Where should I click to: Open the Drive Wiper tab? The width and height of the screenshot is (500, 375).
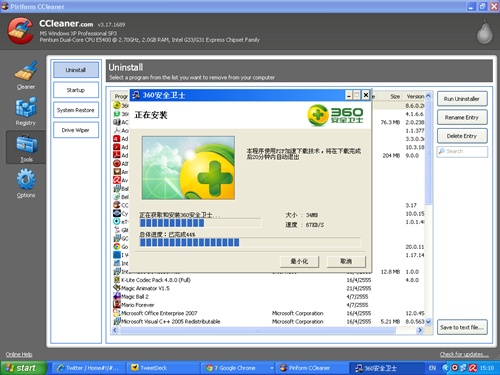(76, 130)
